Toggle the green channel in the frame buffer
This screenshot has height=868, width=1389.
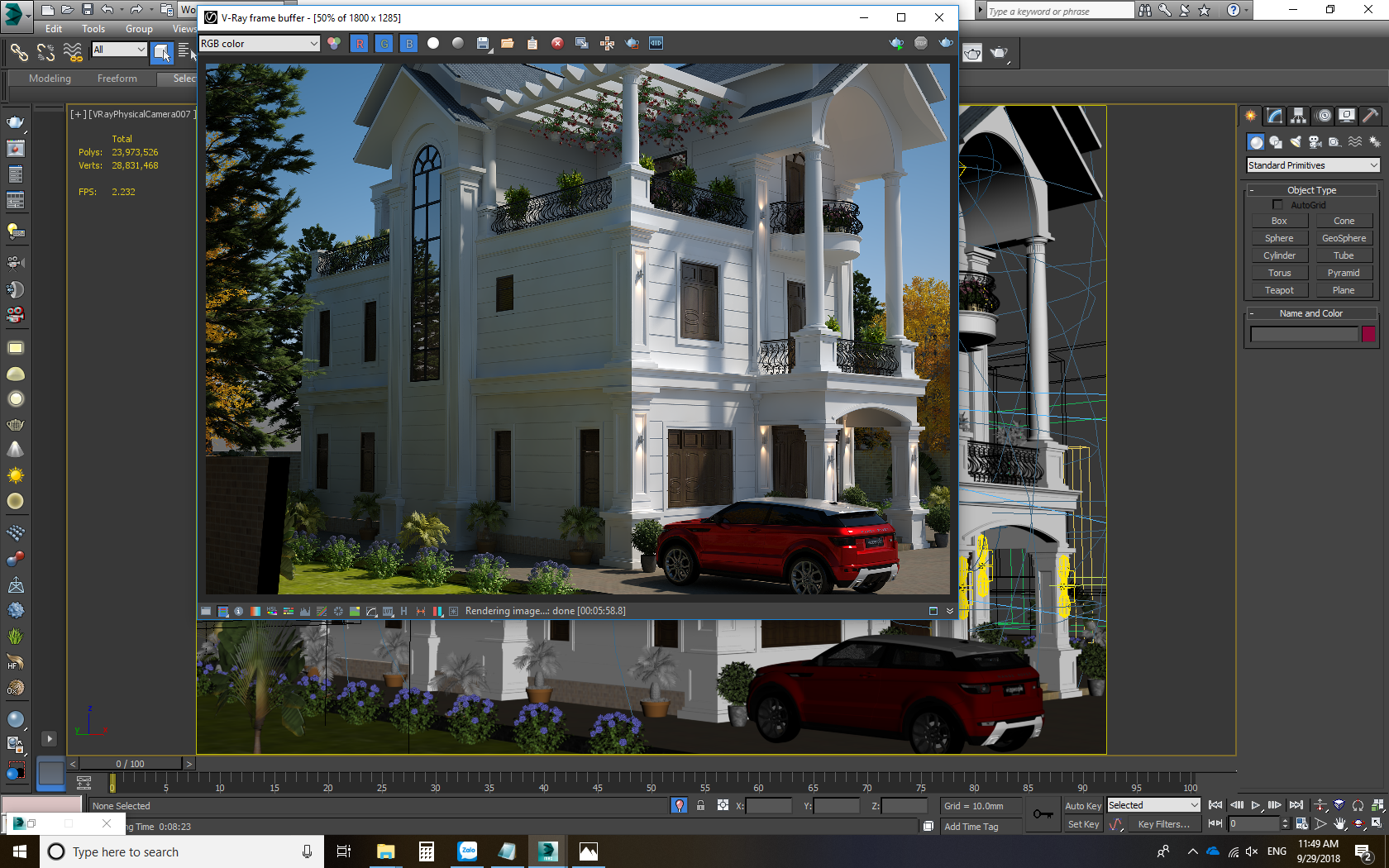click(384, 43)
